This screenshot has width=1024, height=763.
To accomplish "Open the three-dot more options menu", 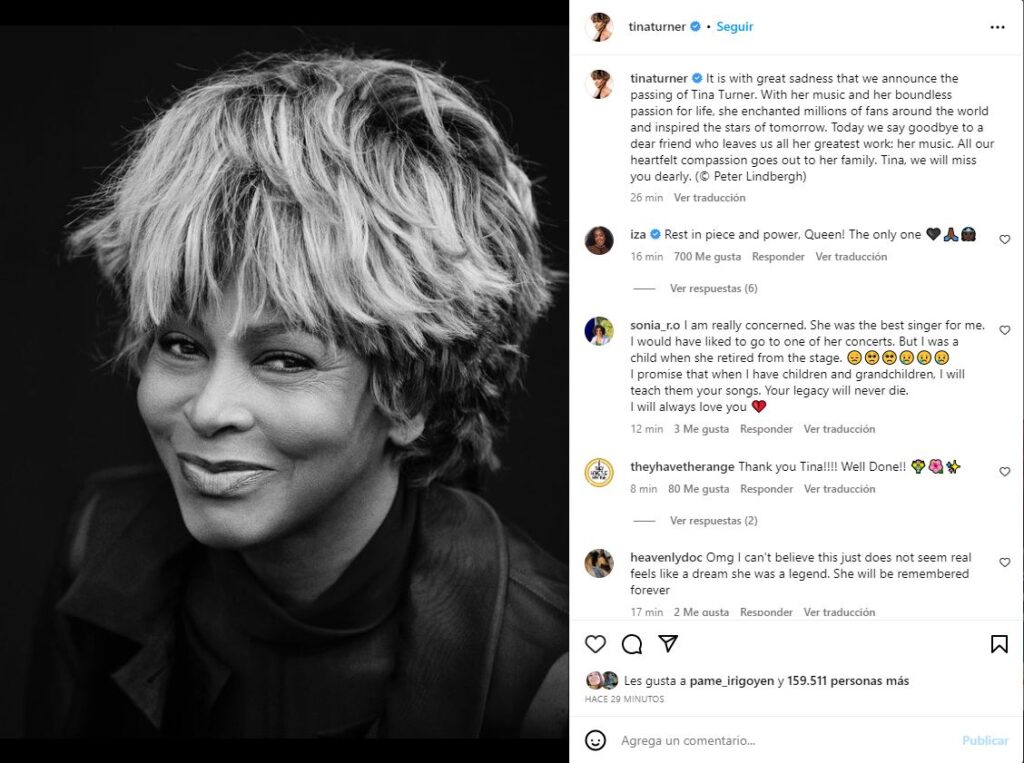I will coord(997,27).
